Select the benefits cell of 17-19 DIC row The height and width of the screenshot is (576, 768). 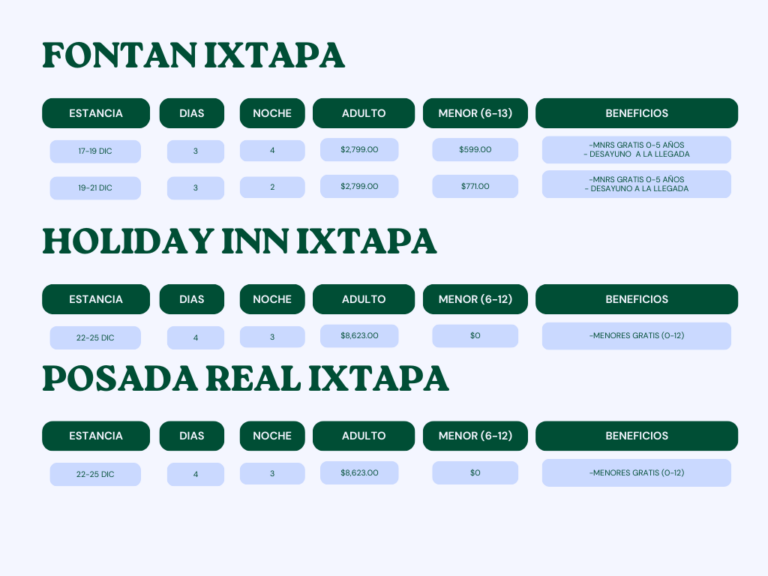coord(636,150)
